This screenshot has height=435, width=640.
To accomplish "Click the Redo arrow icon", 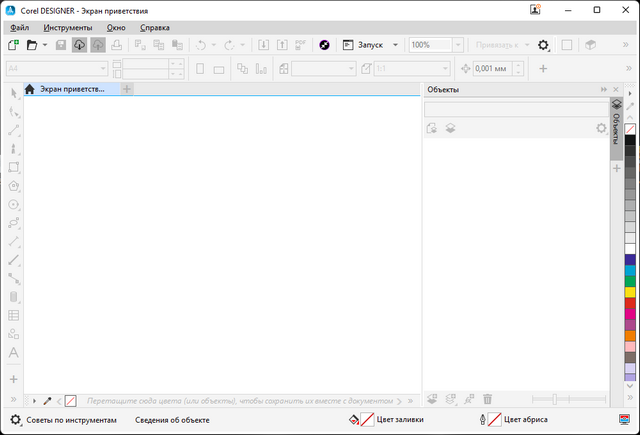I will click(x=229, y=45).
